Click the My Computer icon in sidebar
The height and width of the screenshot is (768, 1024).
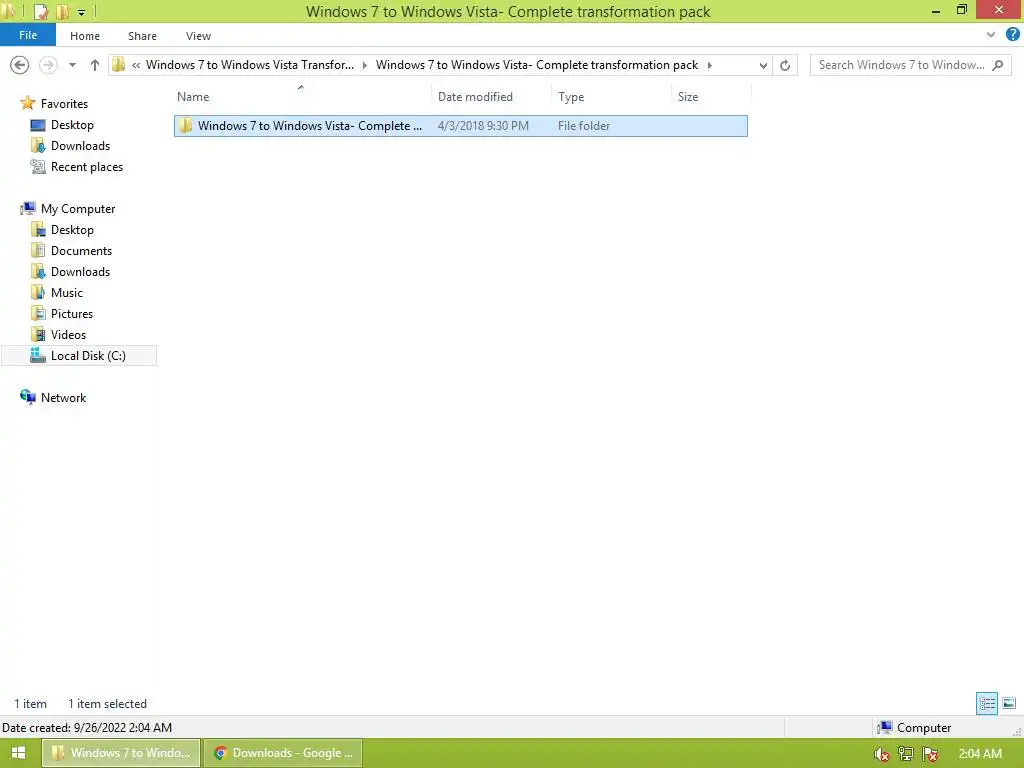tap(27, 208)
